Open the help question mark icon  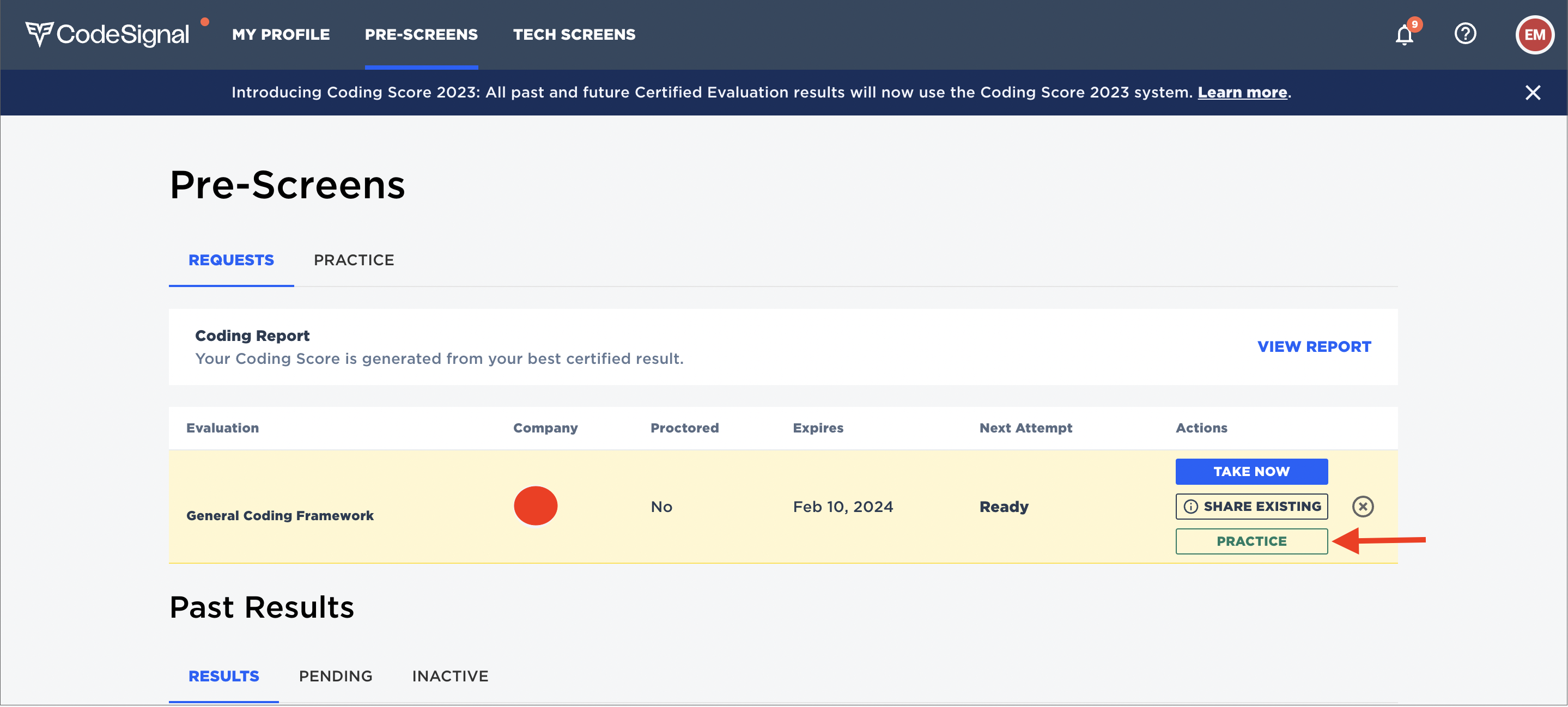tap(1464, 33)
